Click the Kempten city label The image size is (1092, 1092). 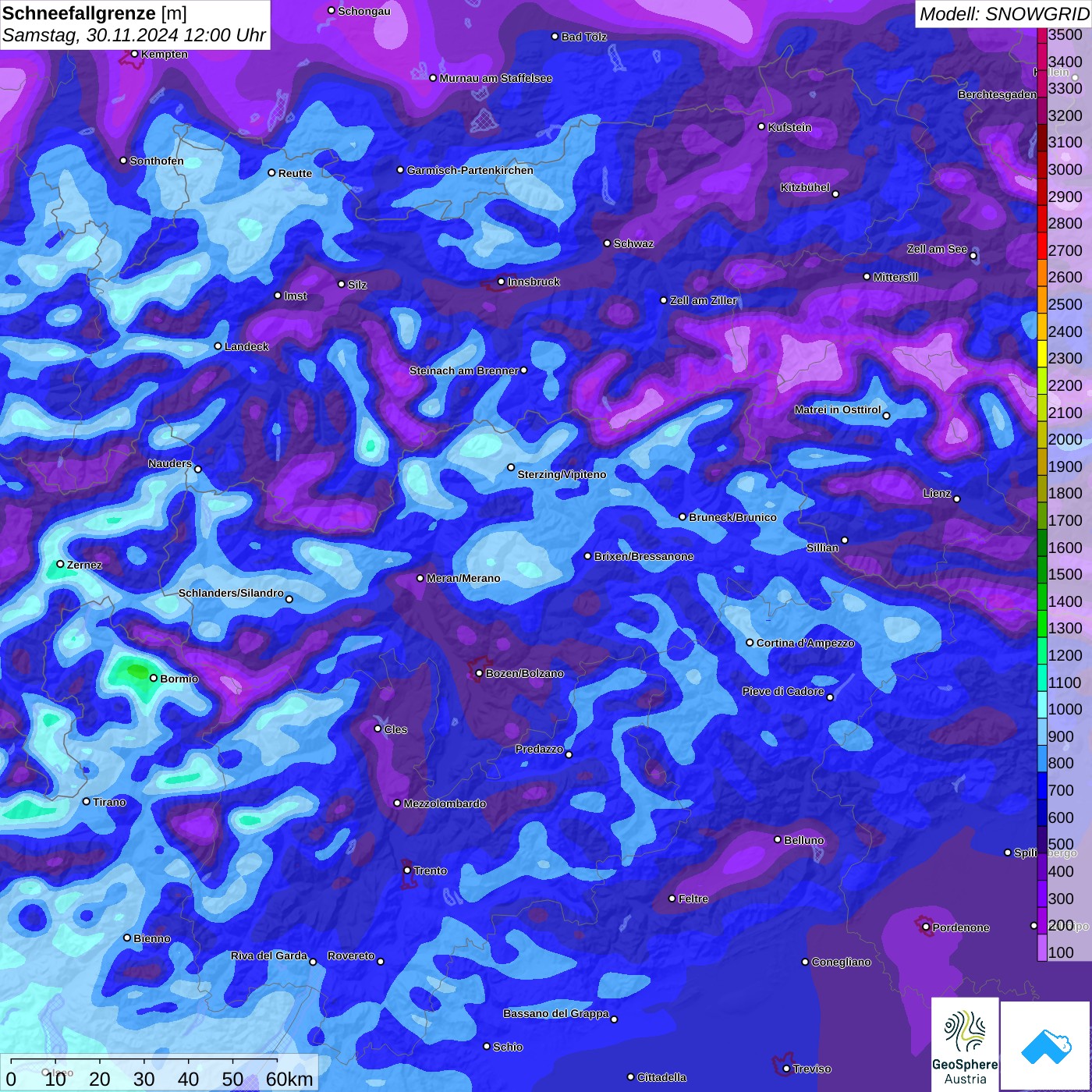pos(165,54)
